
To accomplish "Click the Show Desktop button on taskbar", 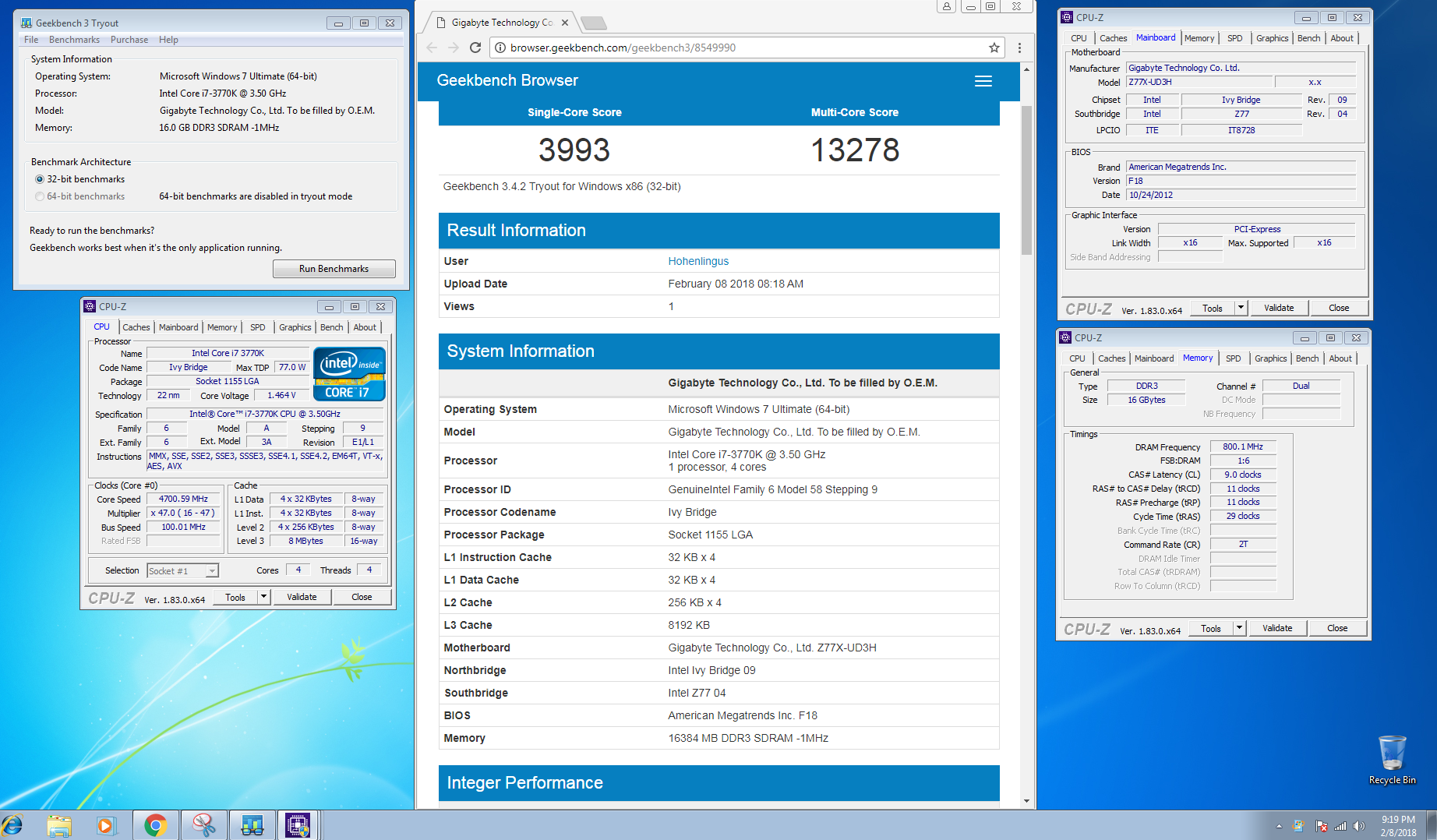I will 1432,825.
